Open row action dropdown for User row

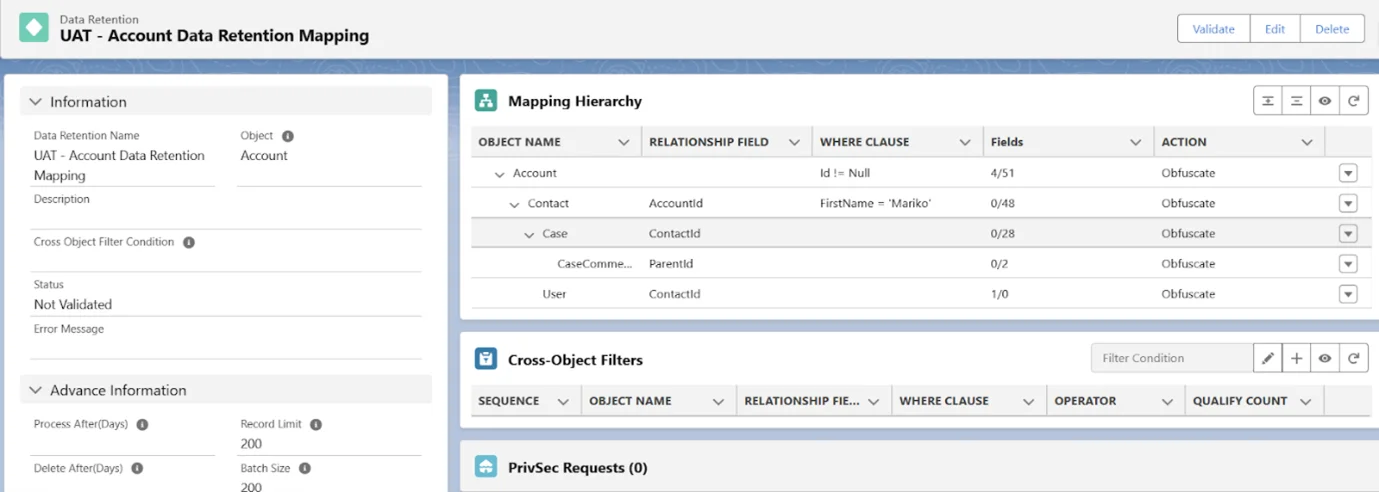pos(1348,294)
